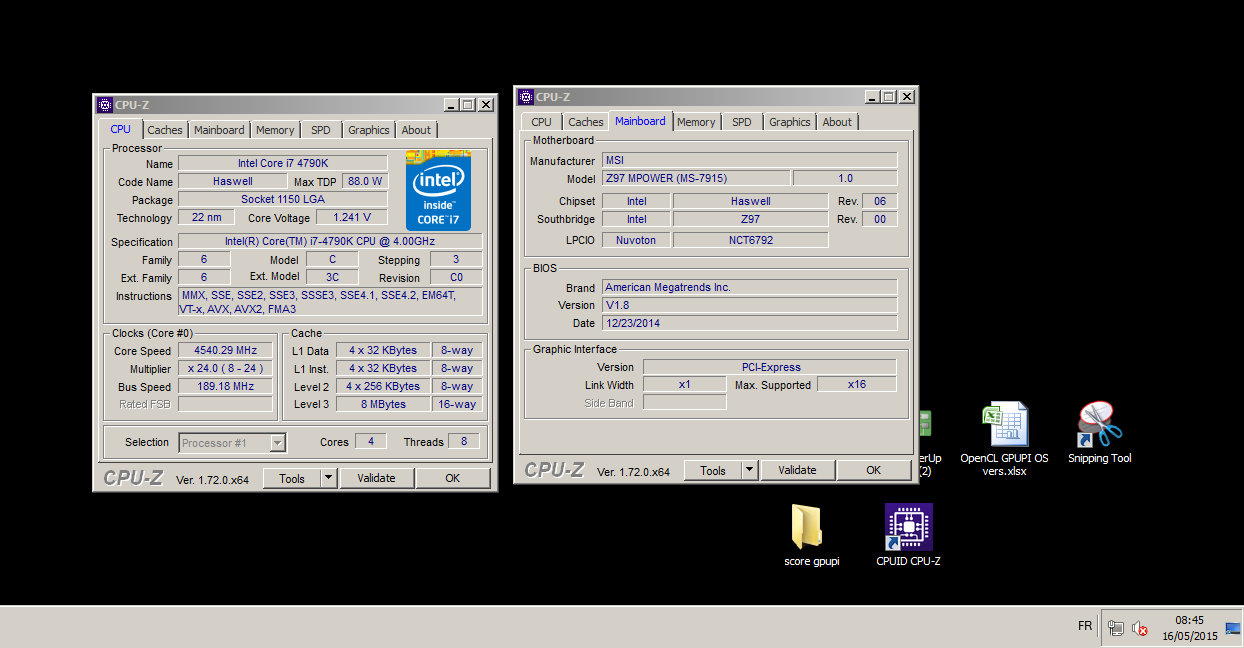Open the taskbar clock showing 08:45
Image resolution: width=1244 pixels, height=648 pixels.
[x=1189, y=628]
